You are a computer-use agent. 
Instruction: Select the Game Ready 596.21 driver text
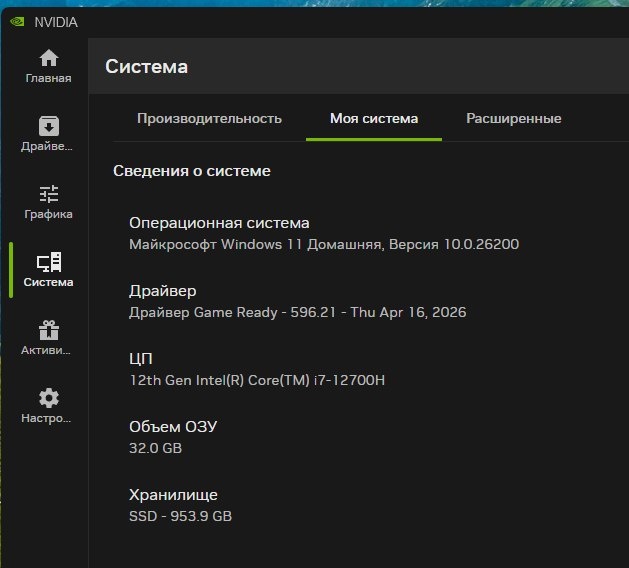coord(298,312)
